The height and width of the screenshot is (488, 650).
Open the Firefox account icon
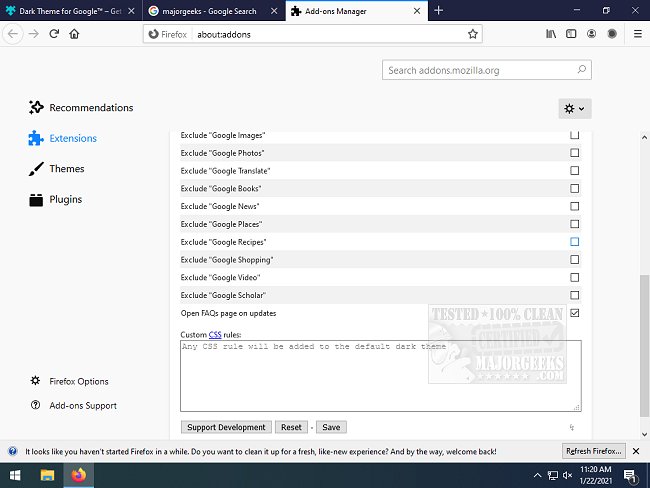coord(592,34)
